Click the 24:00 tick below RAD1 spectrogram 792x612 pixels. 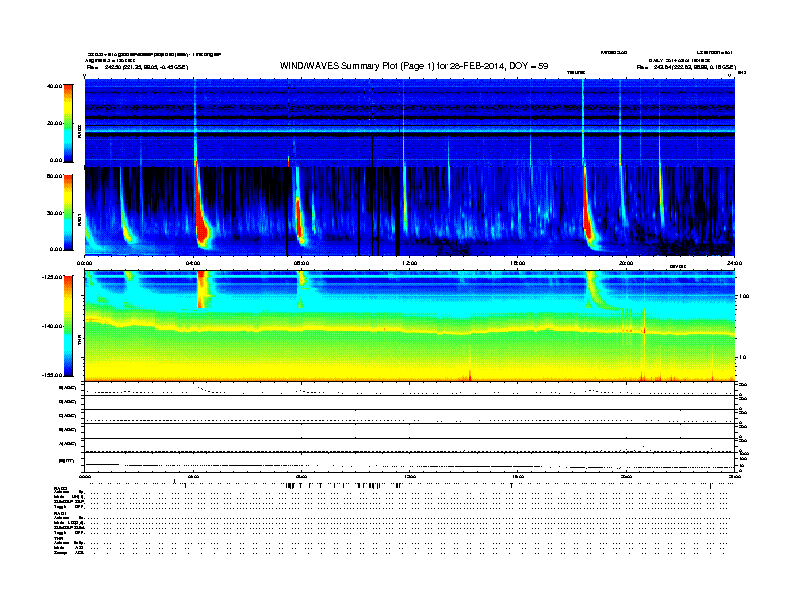coord(734,263)
